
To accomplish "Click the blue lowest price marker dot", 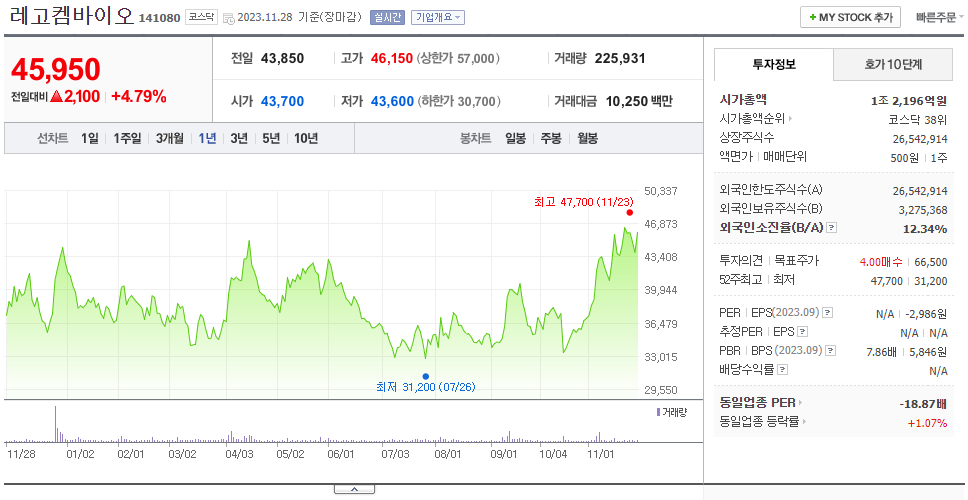I will click(425, 376).
